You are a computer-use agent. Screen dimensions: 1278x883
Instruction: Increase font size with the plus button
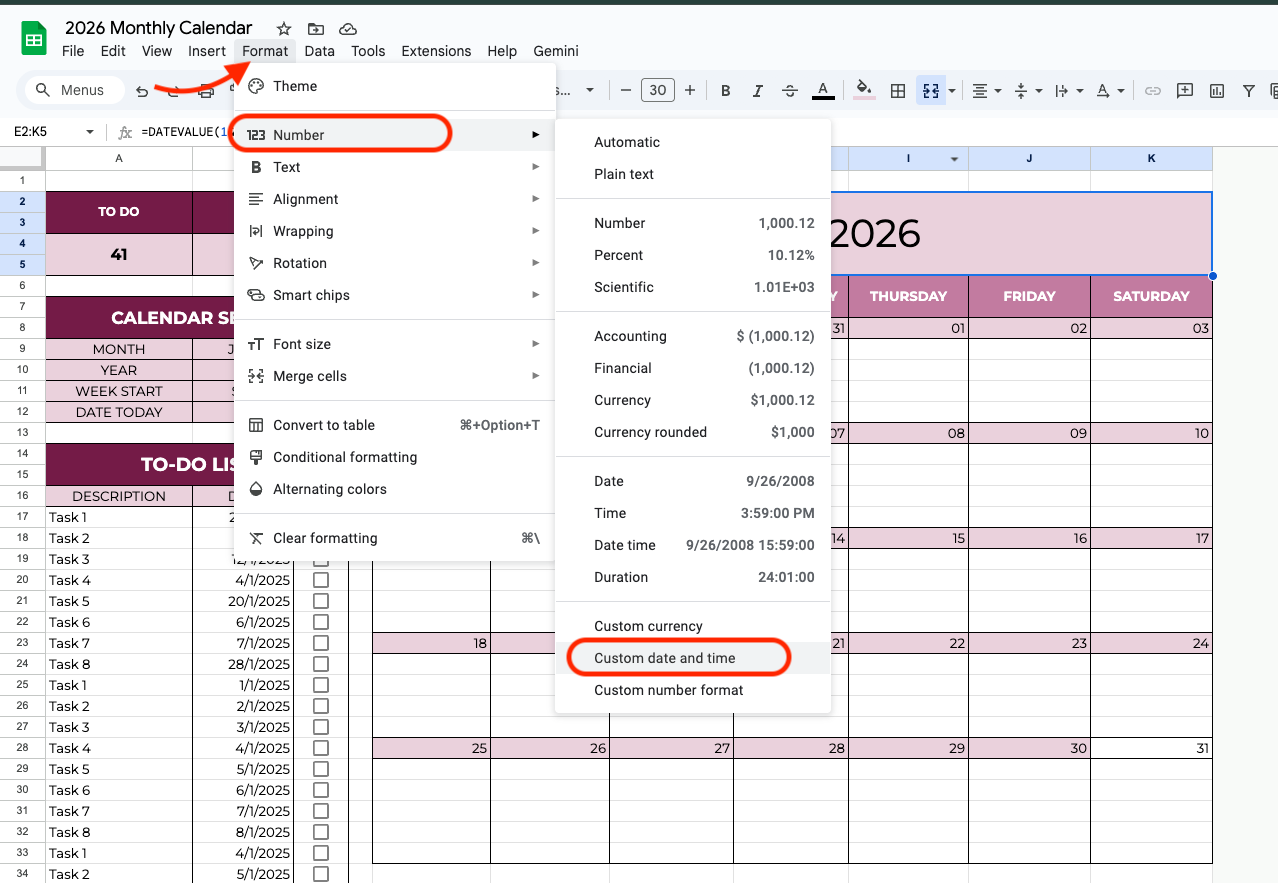(x=689, y=90)
